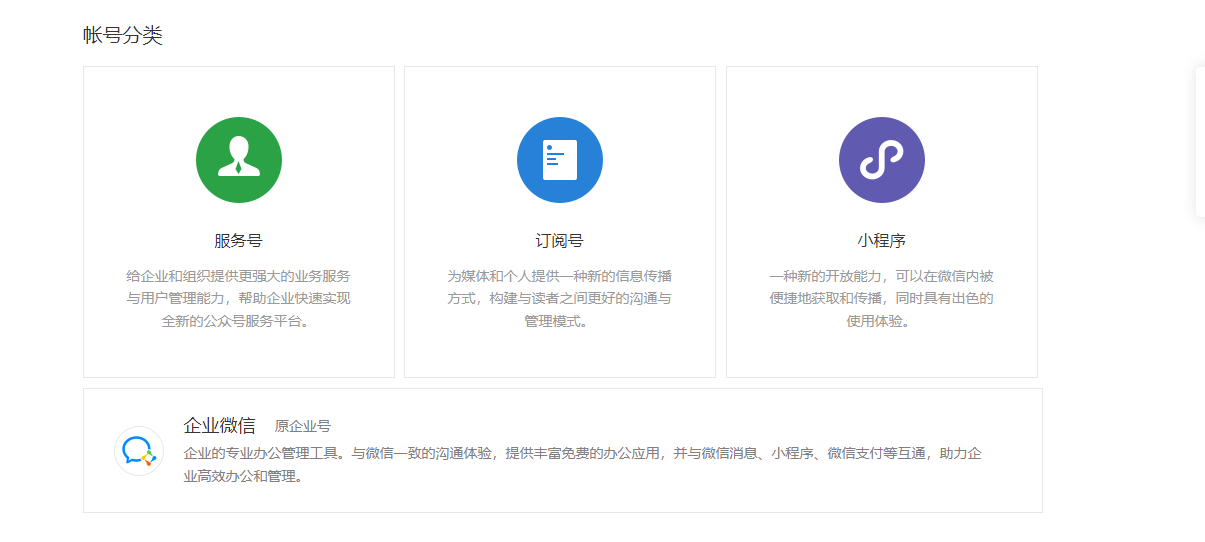The image size is (1205, 542).
Task: Click the 企业微信 description beginning 企业的专业办公管理工具
Action: [583, 465]
